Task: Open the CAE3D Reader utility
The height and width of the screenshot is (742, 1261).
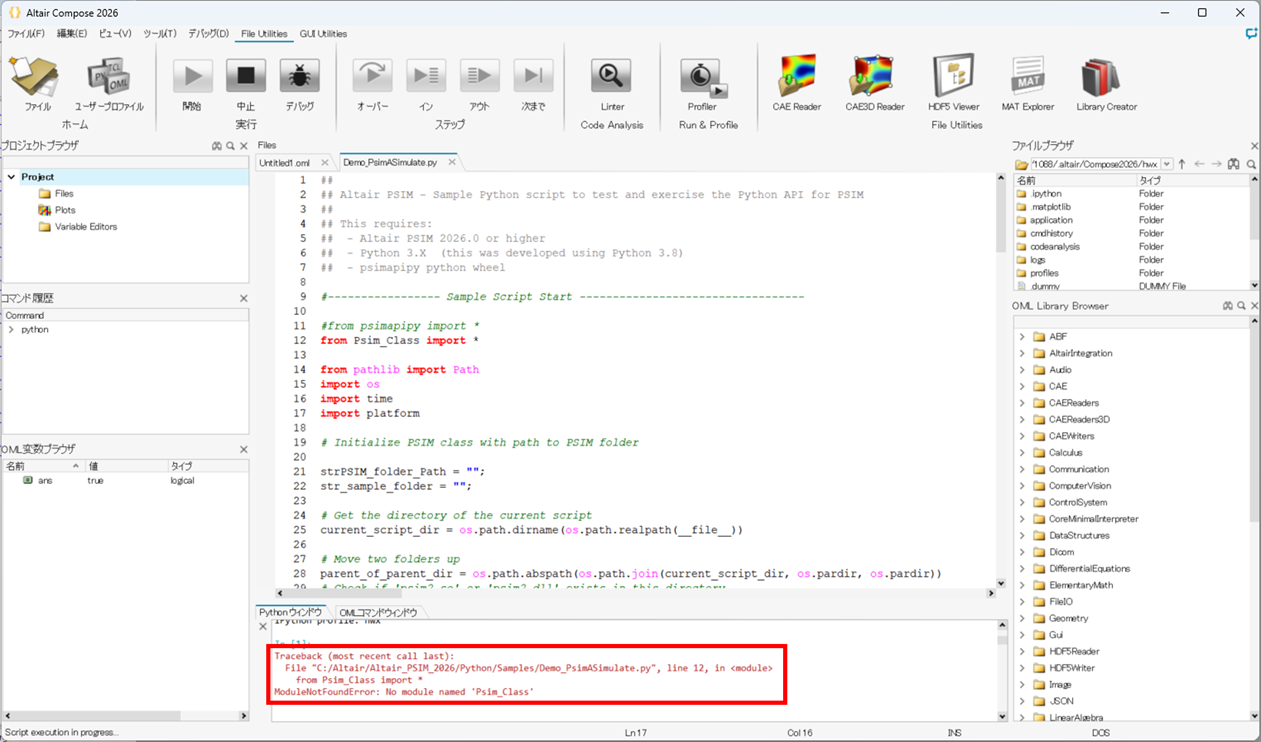Action: [x=874, y=78]
